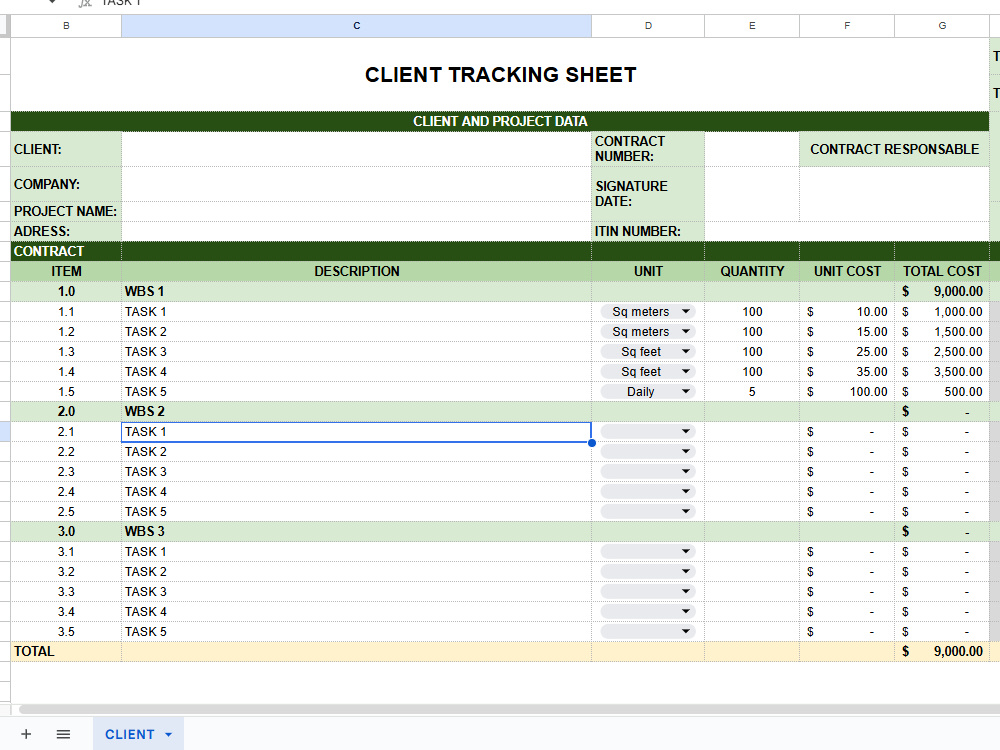Select the CONTRACT RESPONSABLE header cell

coord(894,149)
